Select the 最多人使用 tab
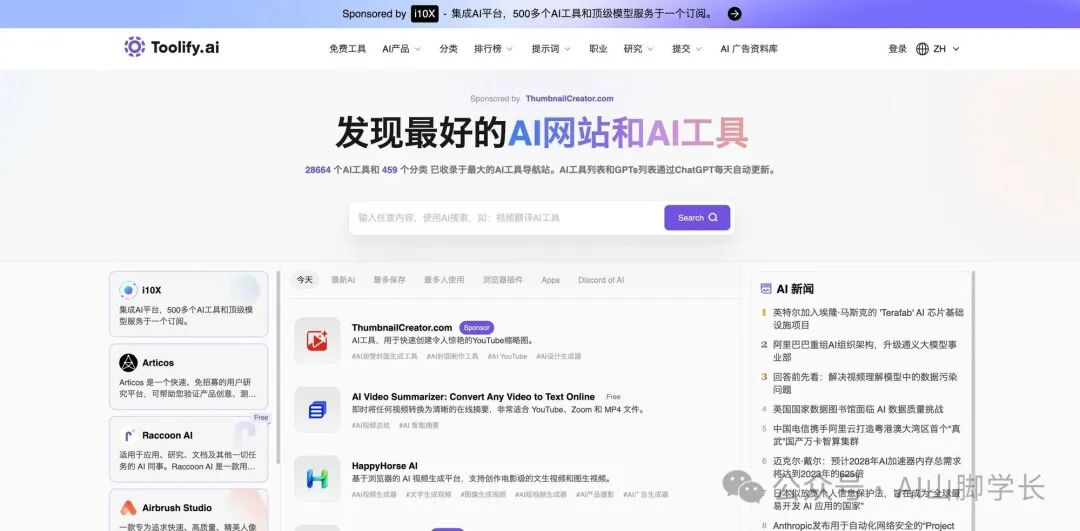Image resolution: width=1080 pixels, height=531 pixels. pyautogui.click(x=444, y=280)
